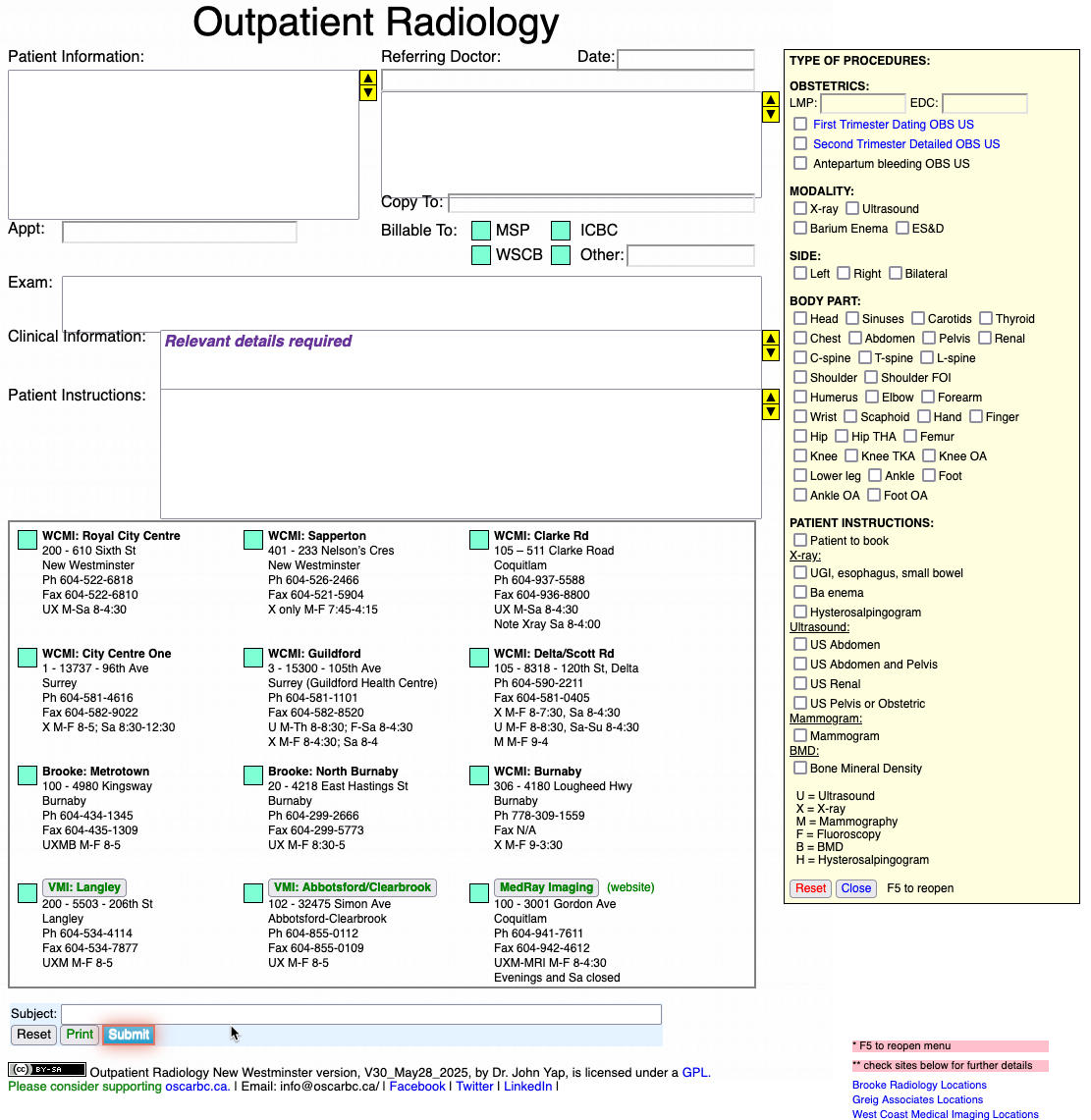Open MedRay (website) link
This screenshot has width=1091, height=1120.
[x=630, y=887]
